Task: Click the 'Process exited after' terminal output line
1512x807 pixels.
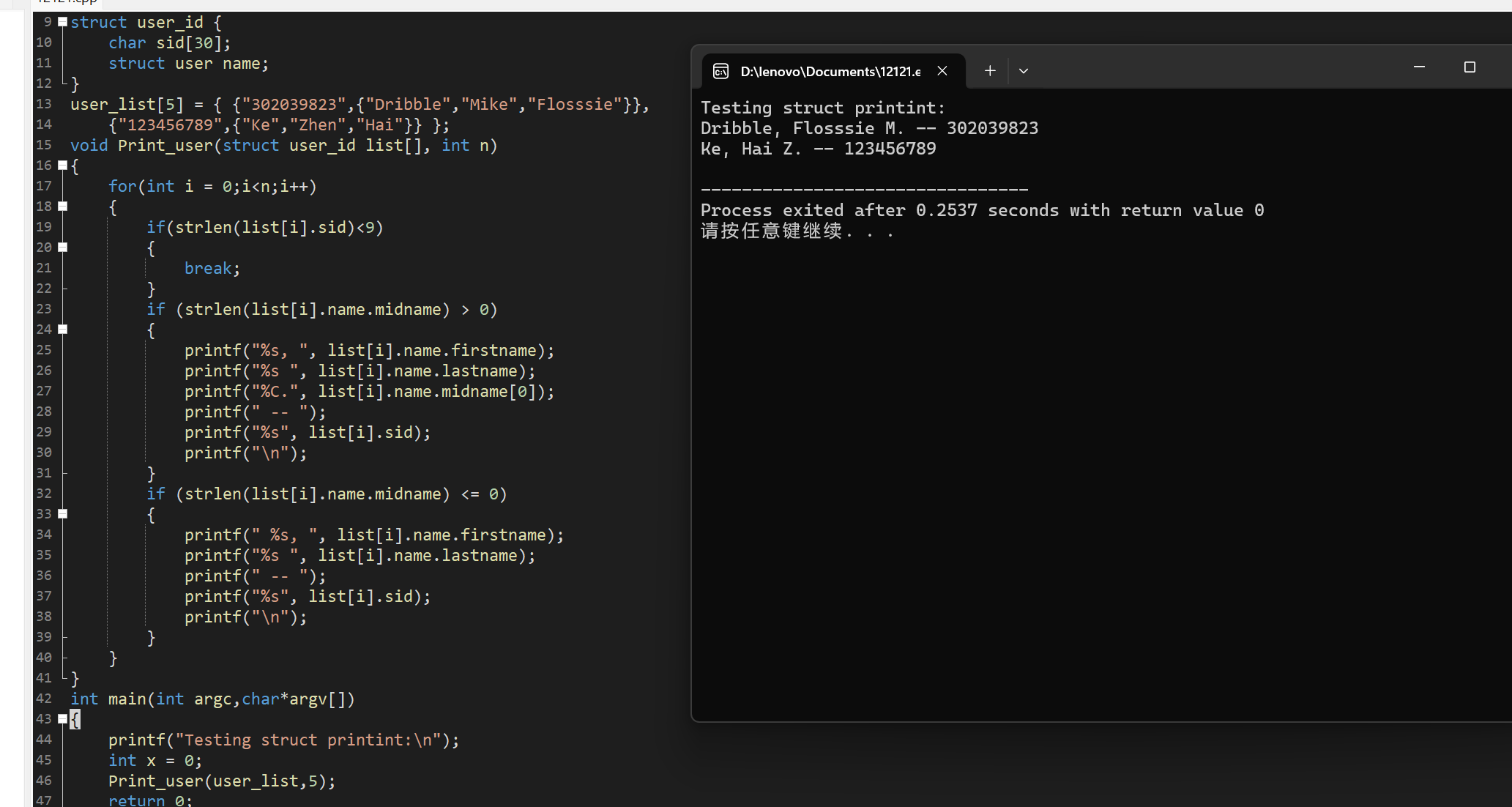Action: pyautogui.click(x=981, y=211)
